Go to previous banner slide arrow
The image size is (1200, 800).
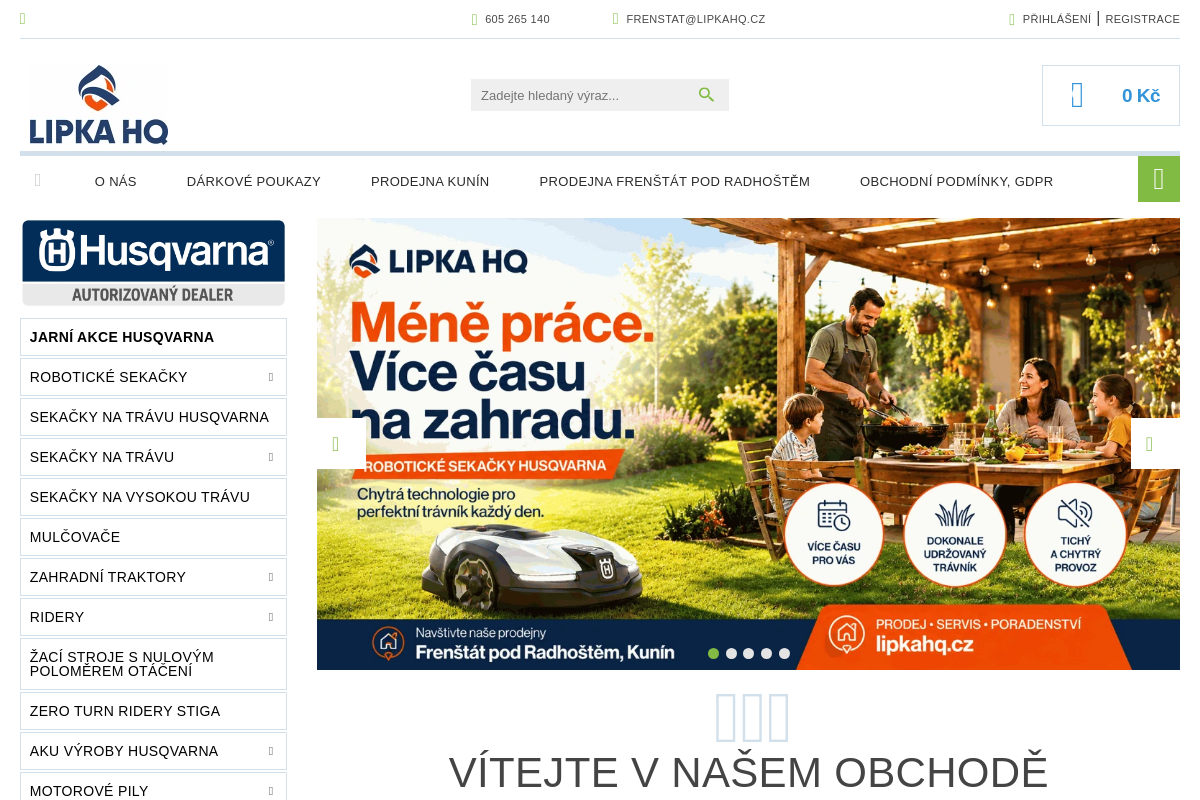pos(341,444)
